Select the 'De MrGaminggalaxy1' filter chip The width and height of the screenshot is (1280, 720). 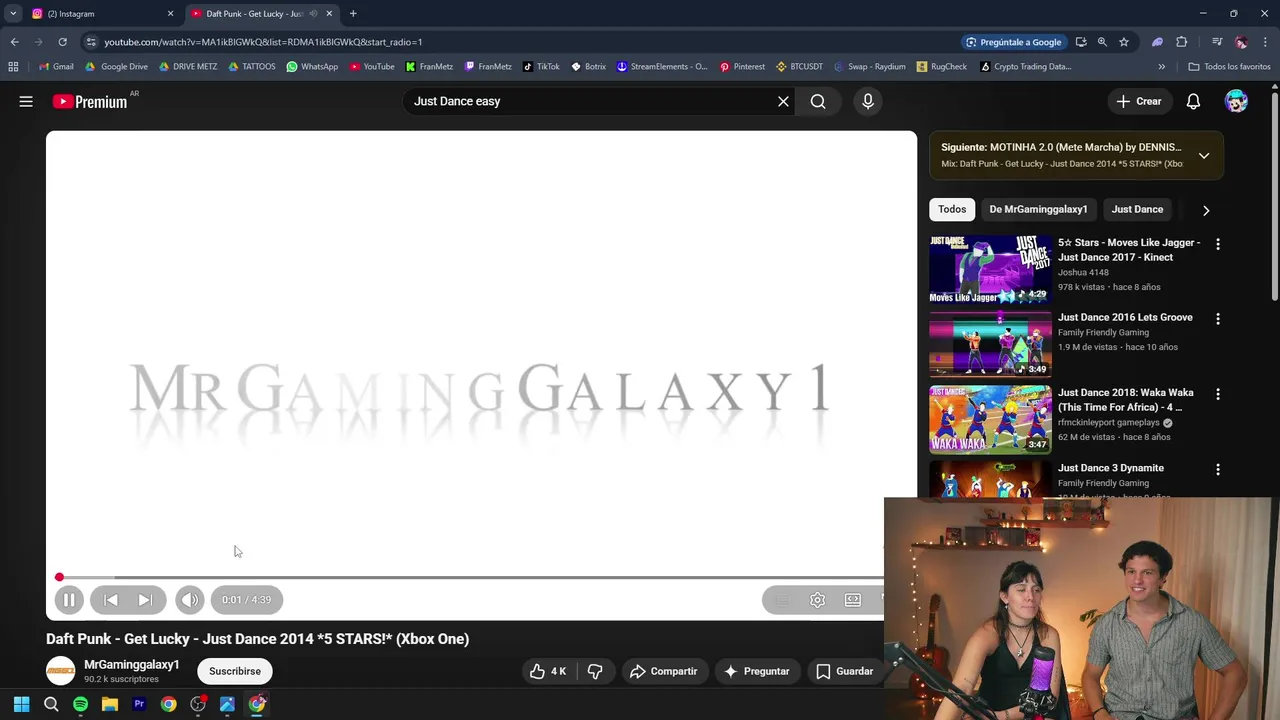click(1038, 209)
